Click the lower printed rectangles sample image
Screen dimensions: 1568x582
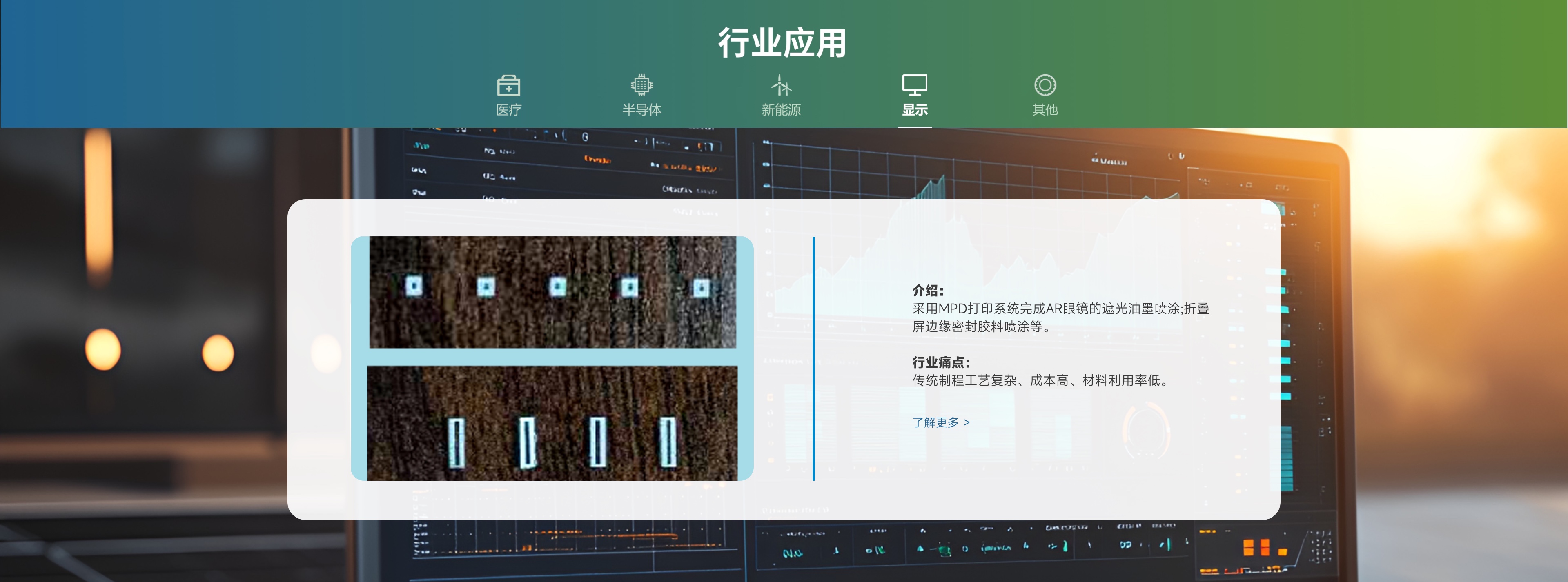[x=552, y=423]
